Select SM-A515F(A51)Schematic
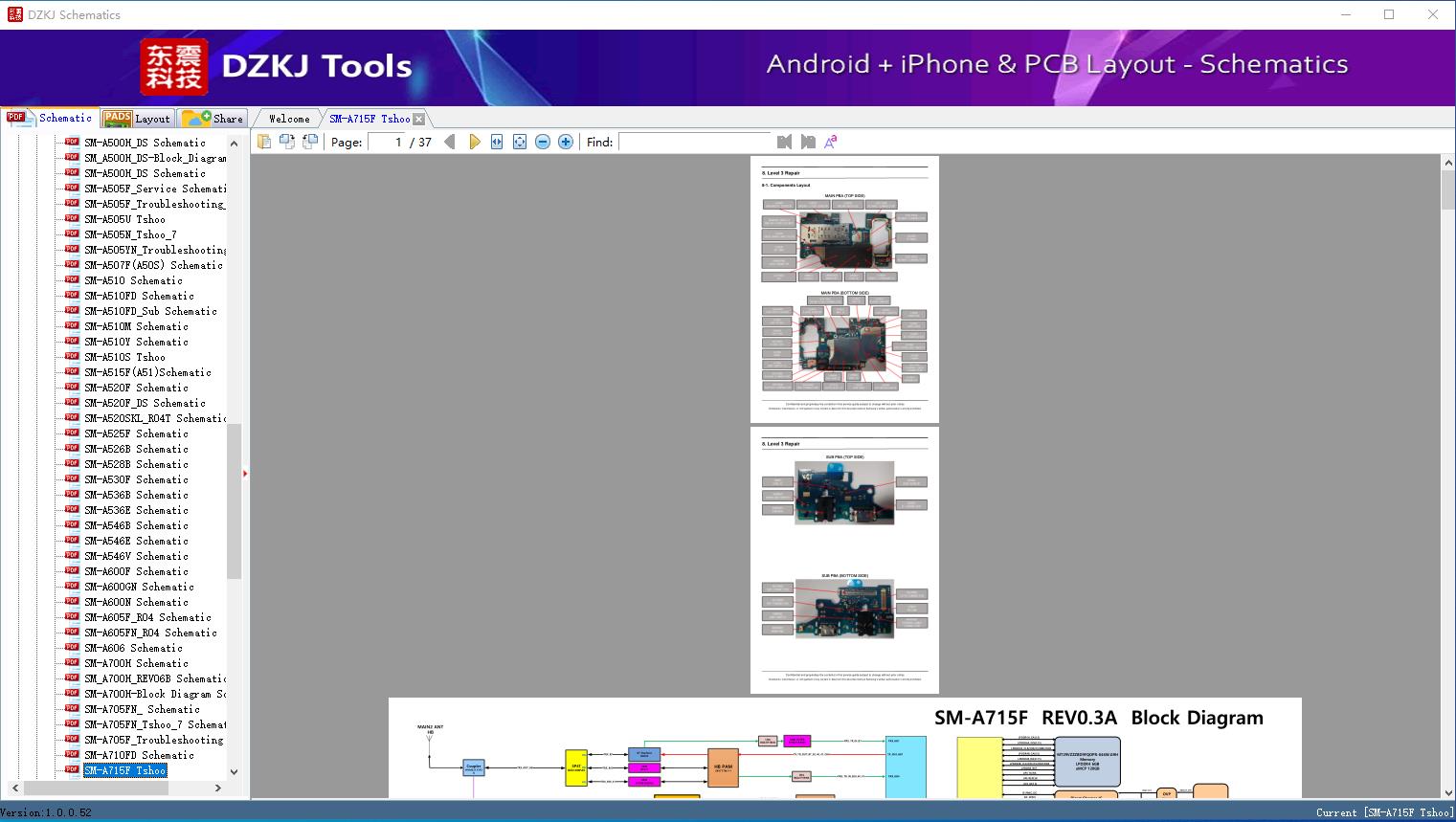This screenshot has height=822, width=1456. 147,372
